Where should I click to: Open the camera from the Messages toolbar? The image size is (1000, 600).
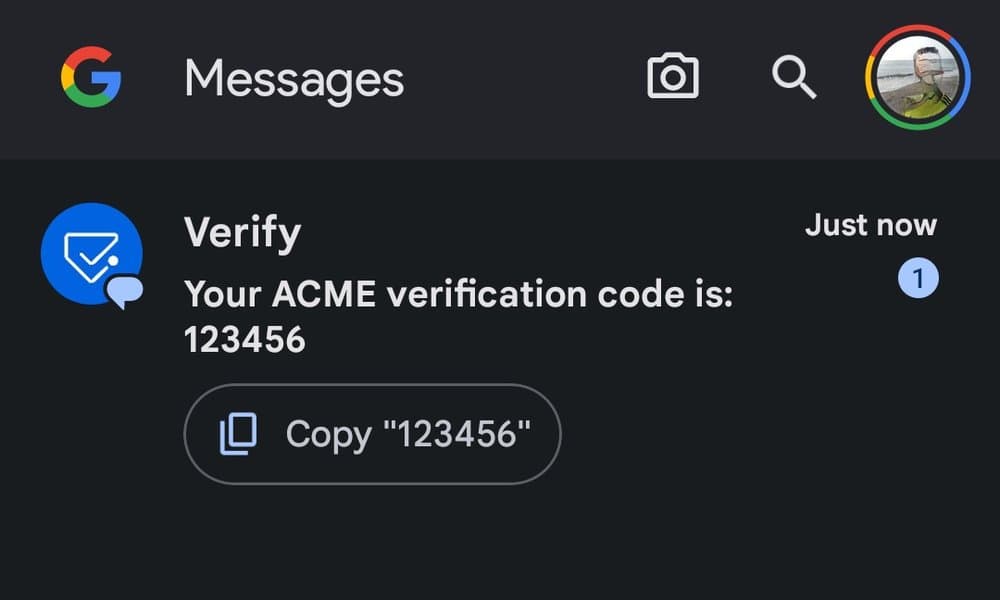[x=674, y=75]
